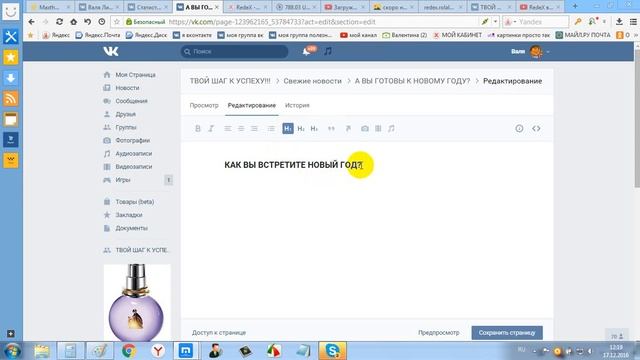Open Skype from the taskbar
The height and width of the screenshot is (360, 640).
(x=333, y=351)
